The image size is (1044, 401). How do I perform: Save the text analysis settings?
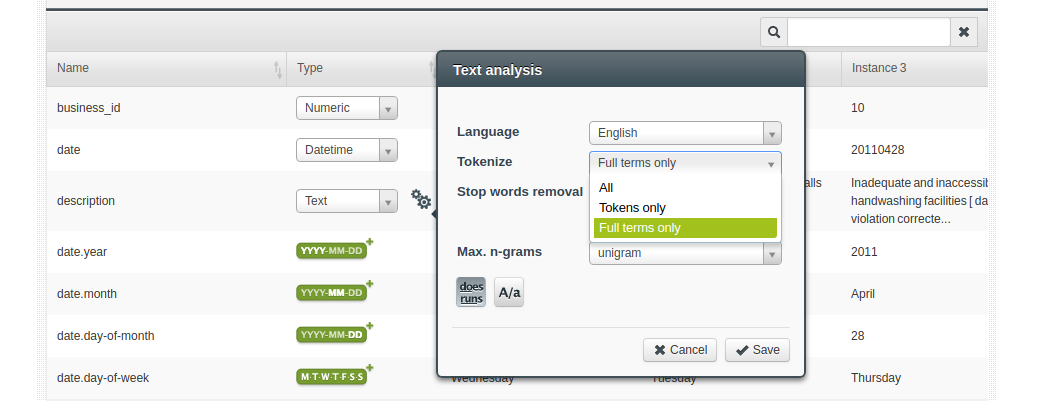[x=757, y=350]
